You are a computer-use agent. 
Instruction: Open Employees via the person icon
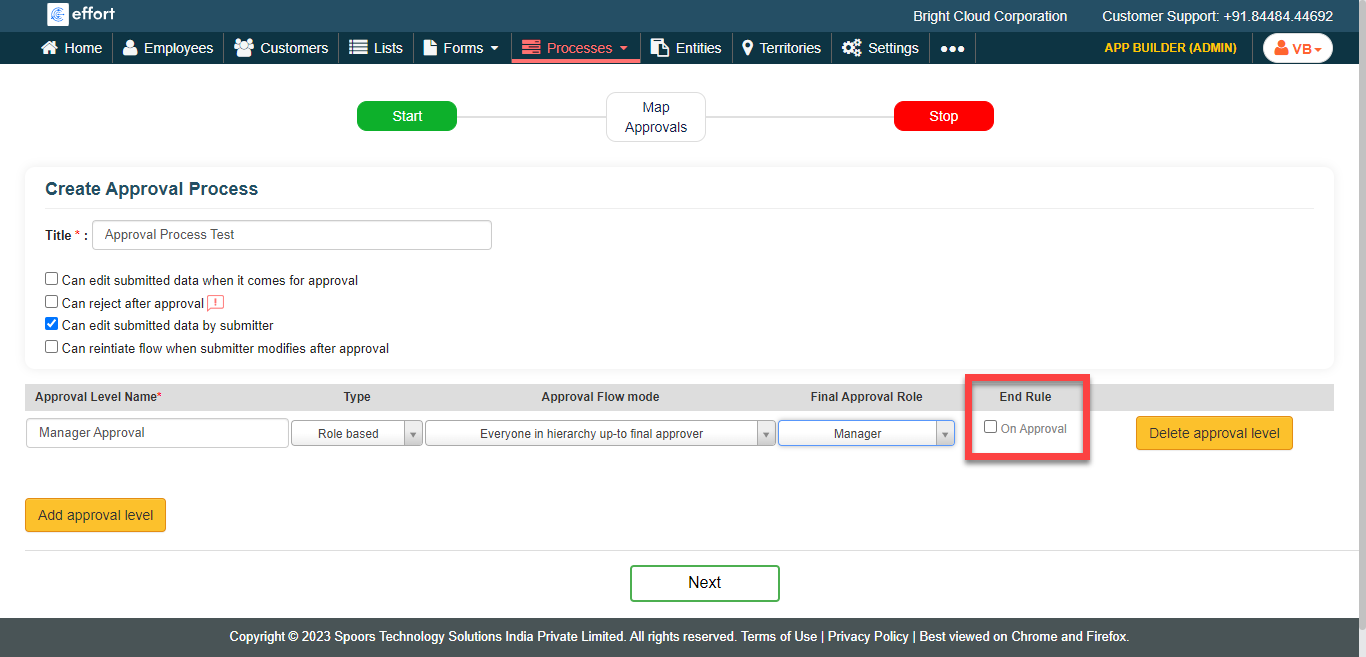point(130,48)
